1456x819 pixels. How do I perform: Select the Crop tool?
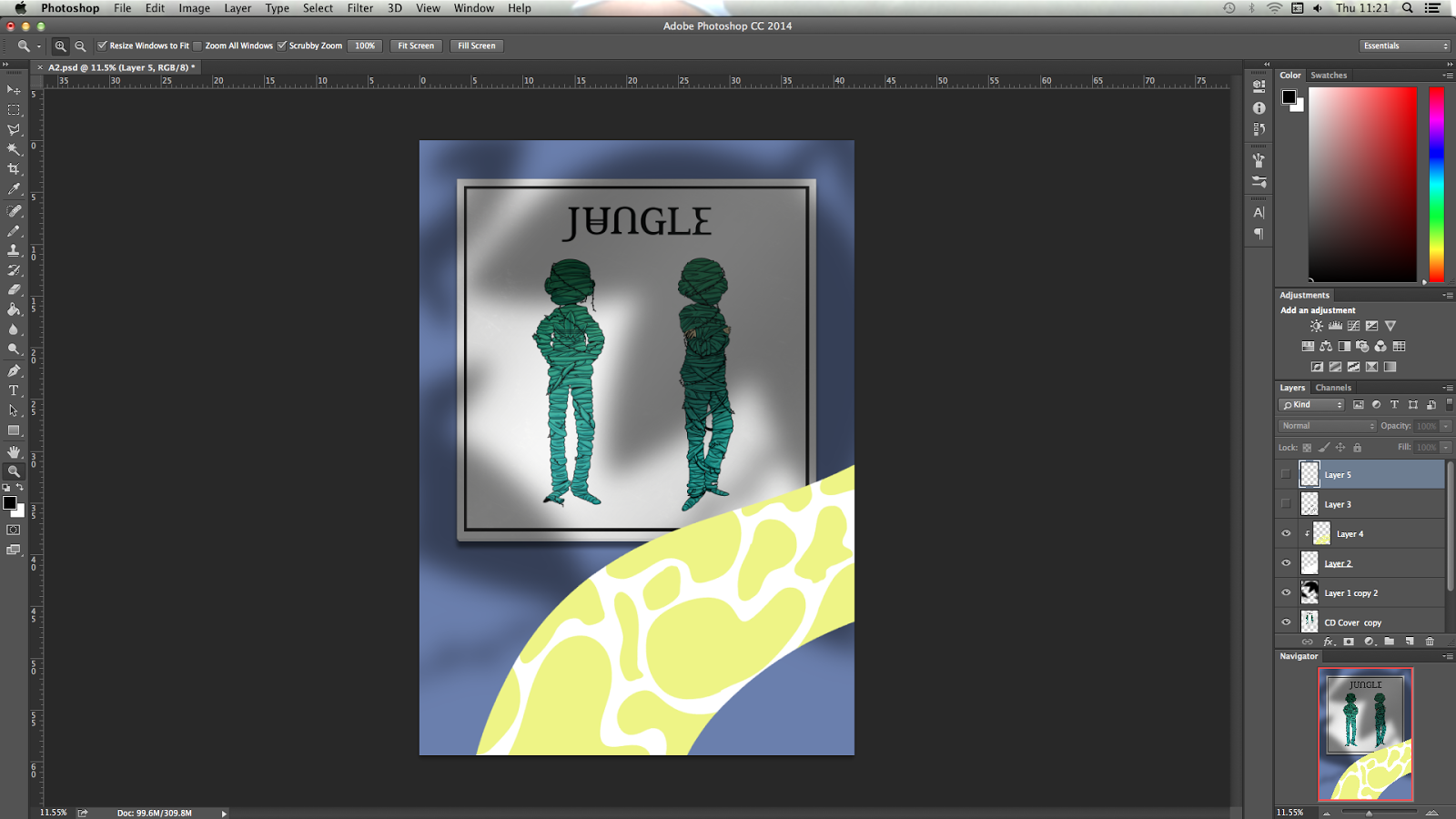tap(14, 169)
